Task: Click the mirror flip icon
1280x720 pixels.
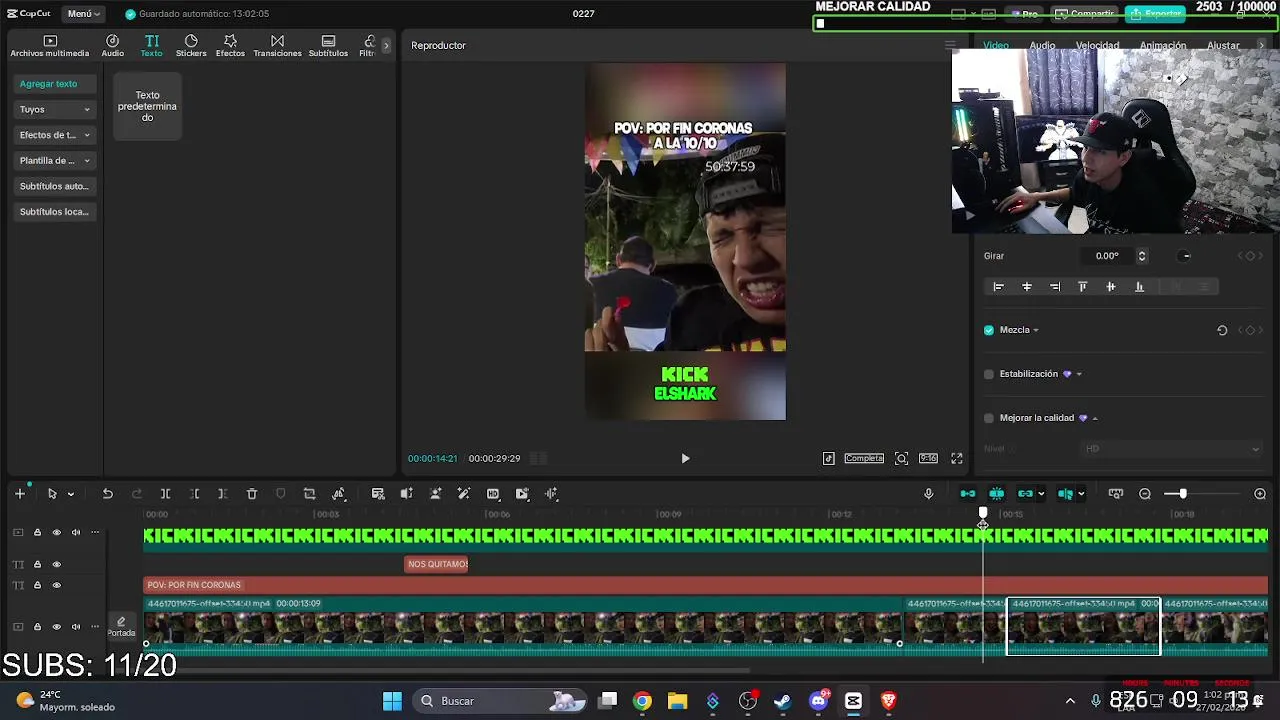Action: point(338,494)
